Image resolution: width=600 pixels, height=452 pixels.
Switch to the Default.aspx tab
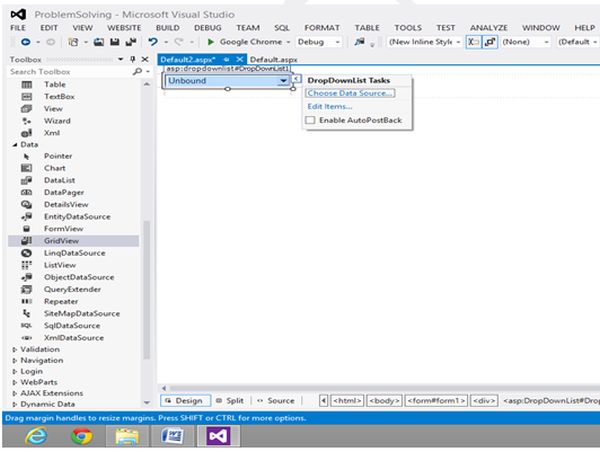point(274,60)
